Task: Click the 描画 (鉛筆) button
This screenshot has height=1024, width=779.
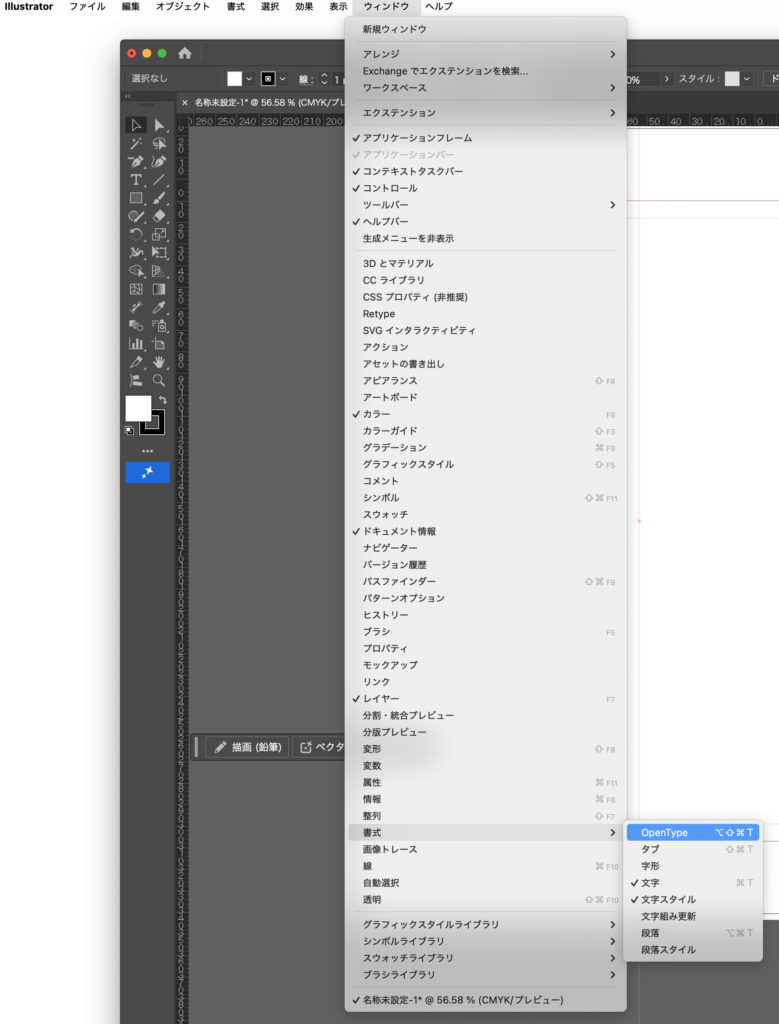Action: click(247, 747)
